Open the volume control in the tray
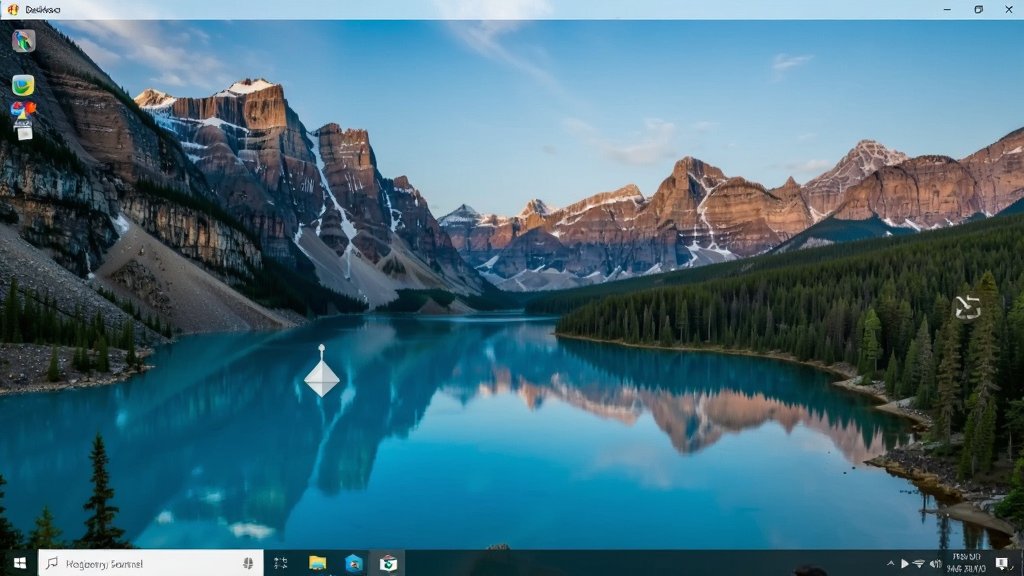The height and width of the screenshot is (576, 1024). tap(935, 564)
